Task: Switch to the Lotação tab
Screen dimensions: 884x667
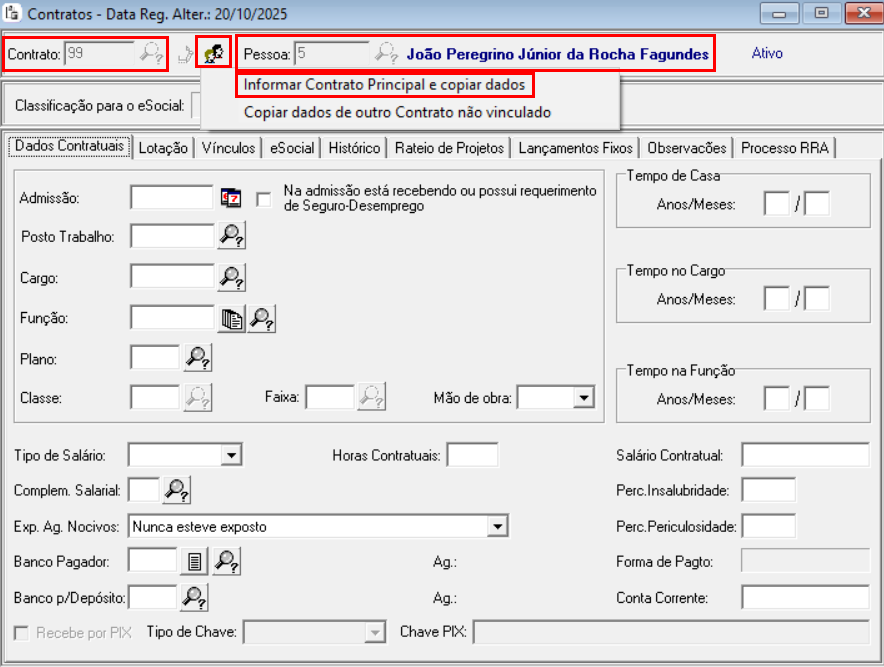Action: point(163,148)
